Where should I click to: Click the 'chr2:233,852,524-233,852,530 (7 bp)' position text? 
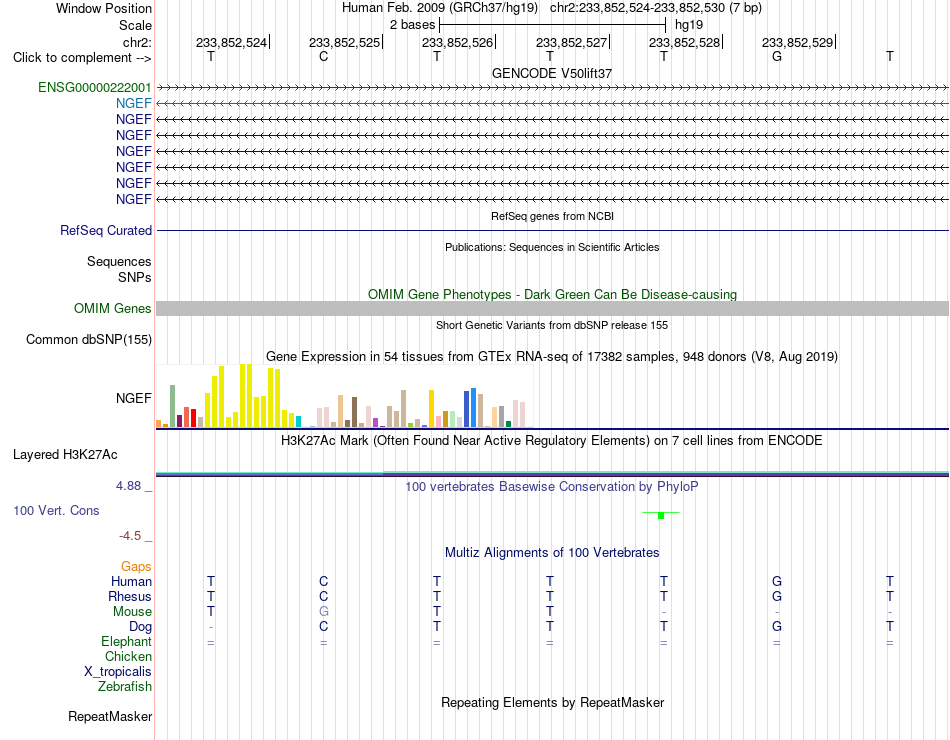(656, 8)
